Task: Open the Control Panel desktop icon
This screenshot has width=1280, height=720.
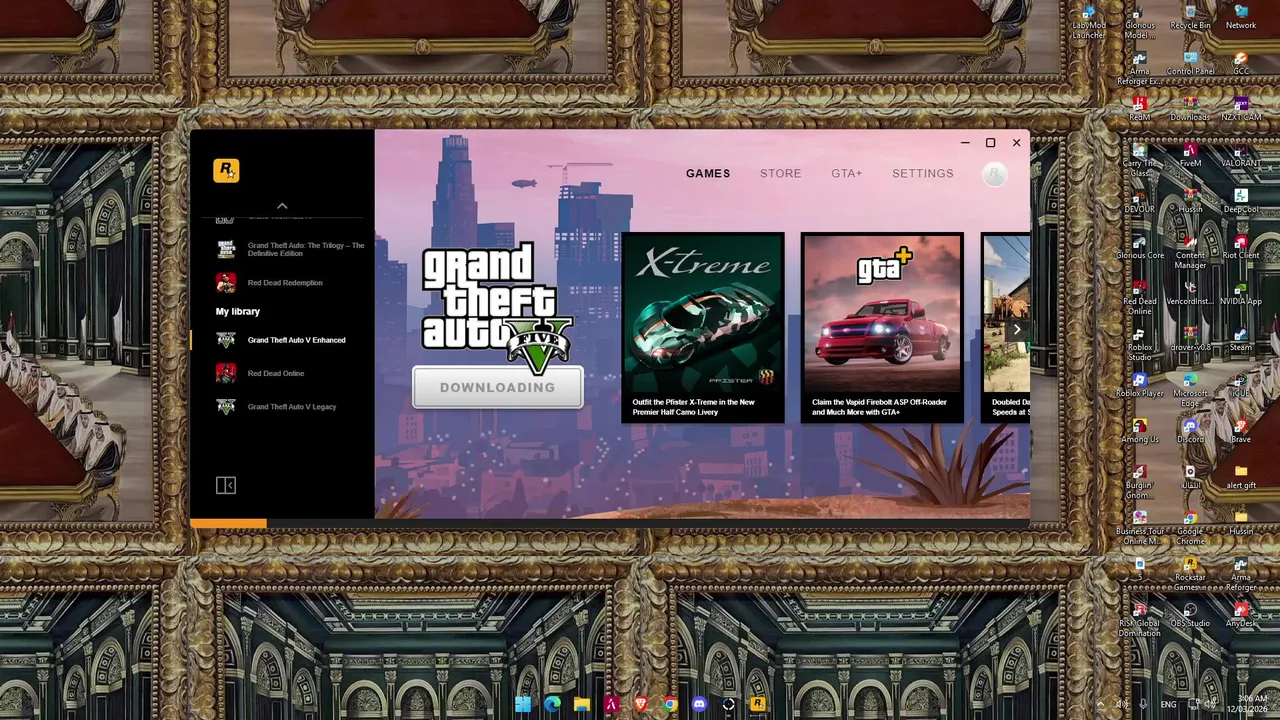Action: click(x=1190, y=64)
